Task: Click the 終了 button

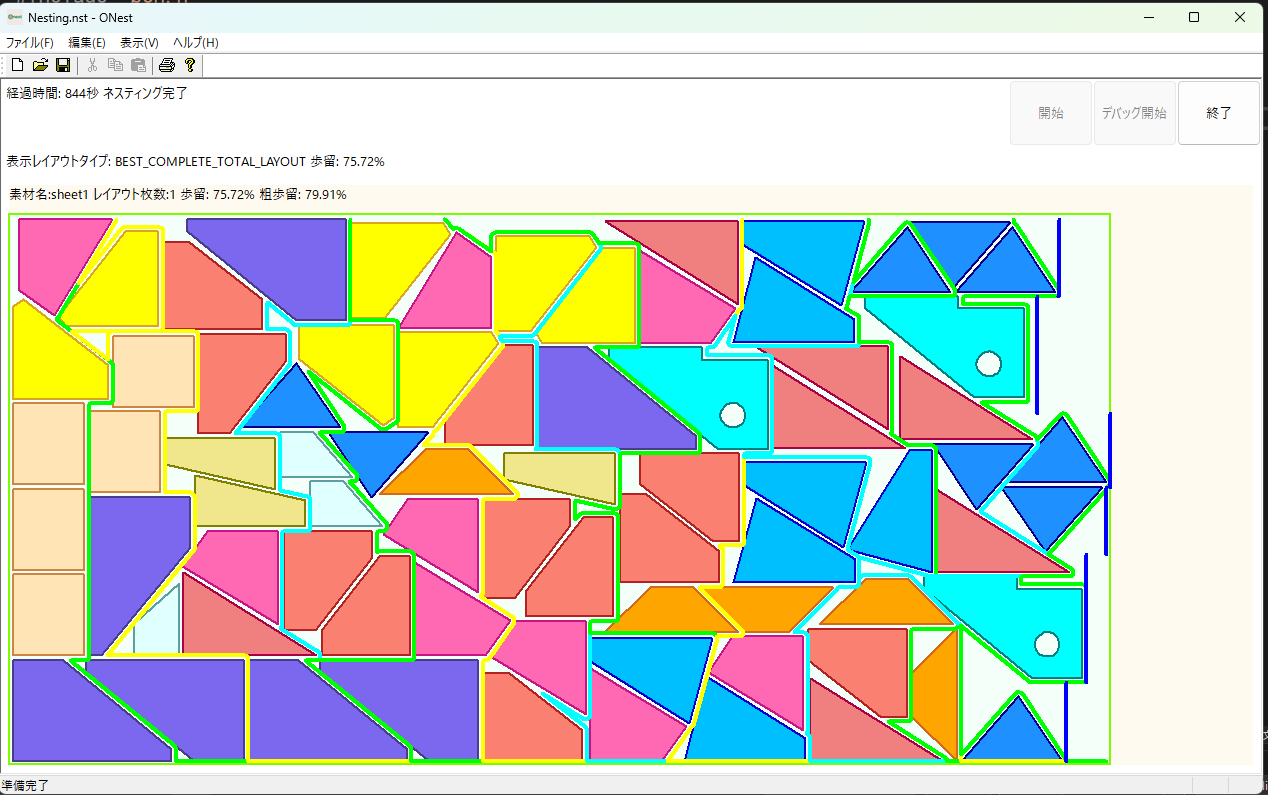Action: click(x=1218, y=113)
